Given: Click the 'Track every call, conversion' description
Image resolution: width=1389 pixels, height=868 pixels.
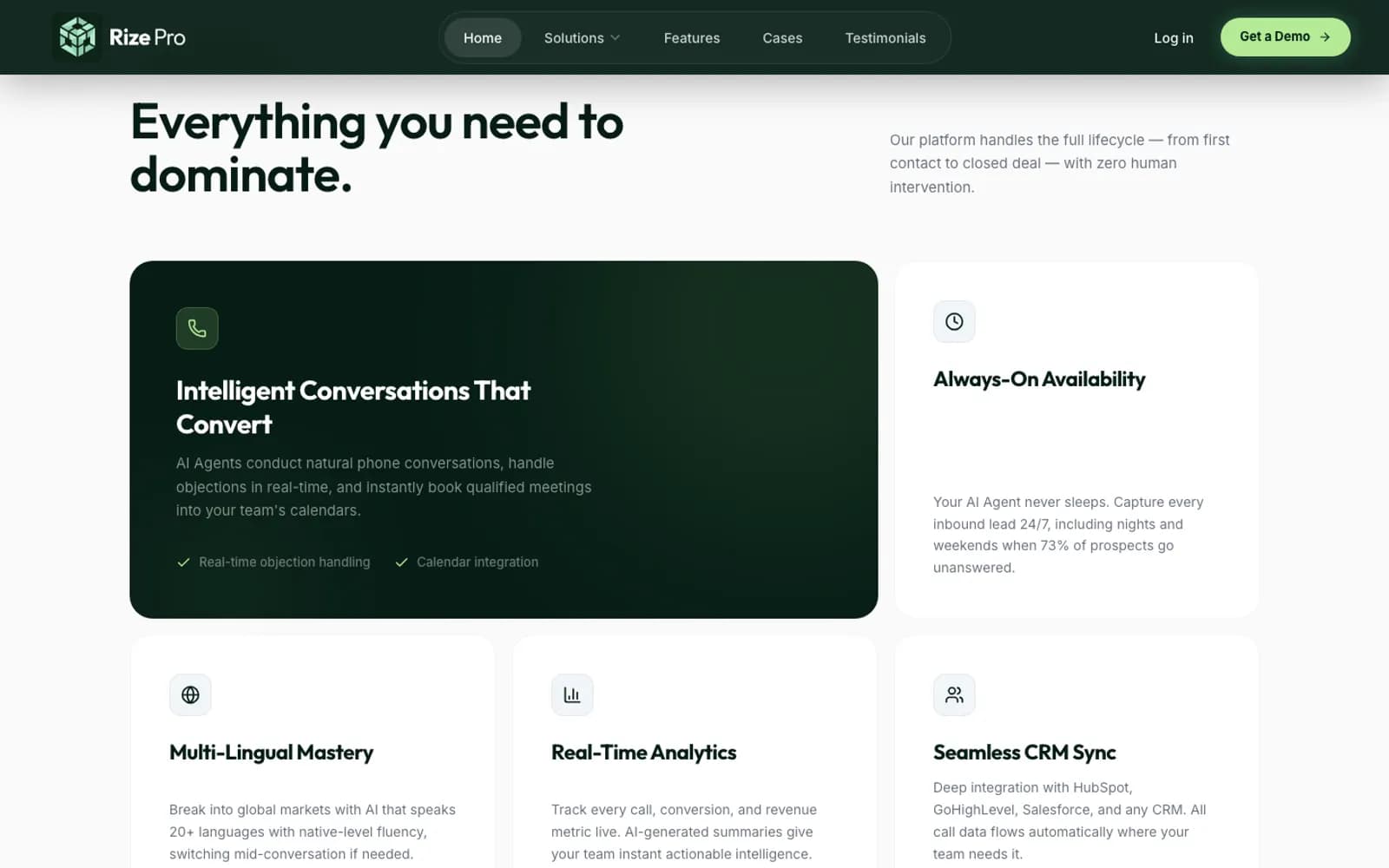Looking at the screenshot, I should (684, 832).
